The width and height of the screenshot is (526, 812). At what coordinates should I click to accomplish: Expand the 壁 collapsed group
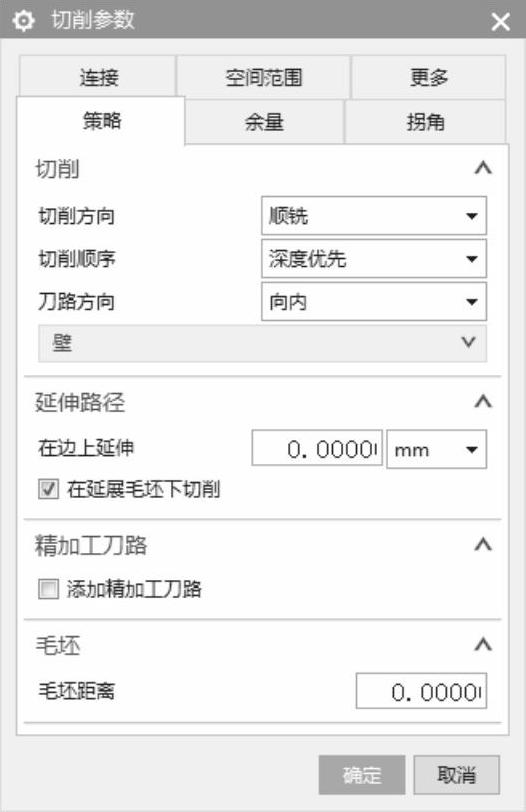click(262, 343)
